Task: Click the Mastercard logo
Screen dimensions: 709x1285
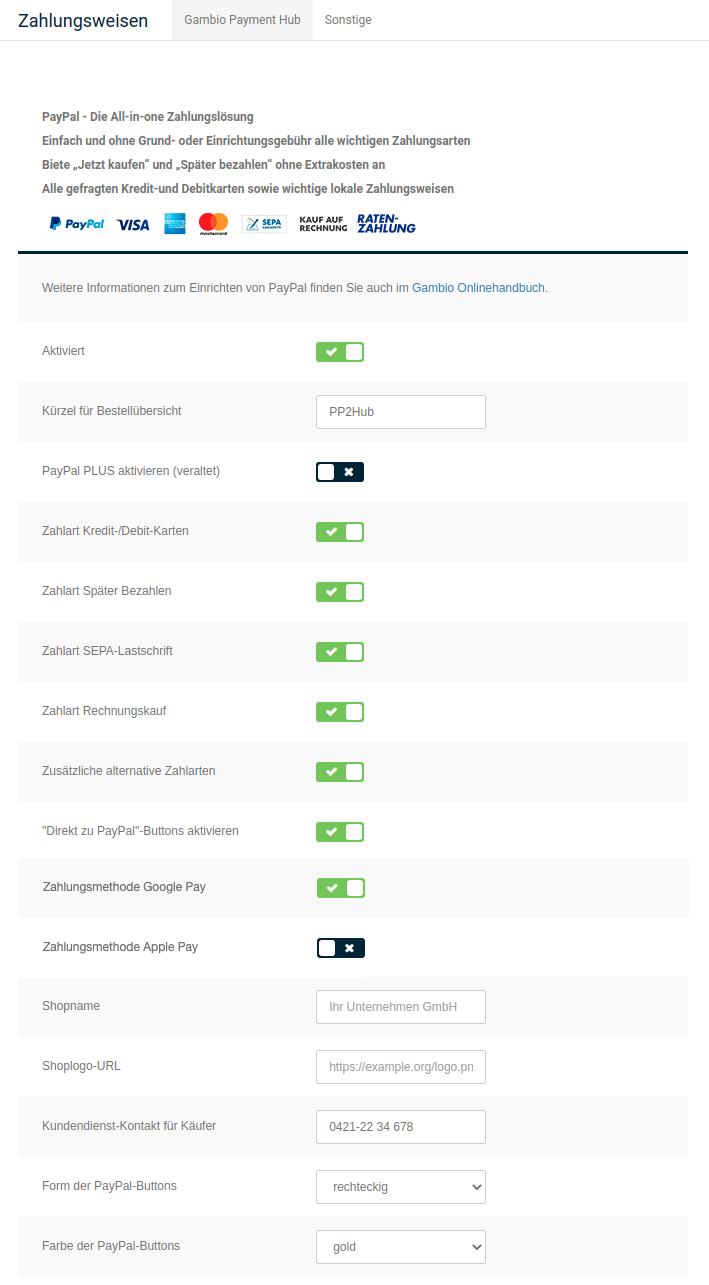Action: (213, 224)
